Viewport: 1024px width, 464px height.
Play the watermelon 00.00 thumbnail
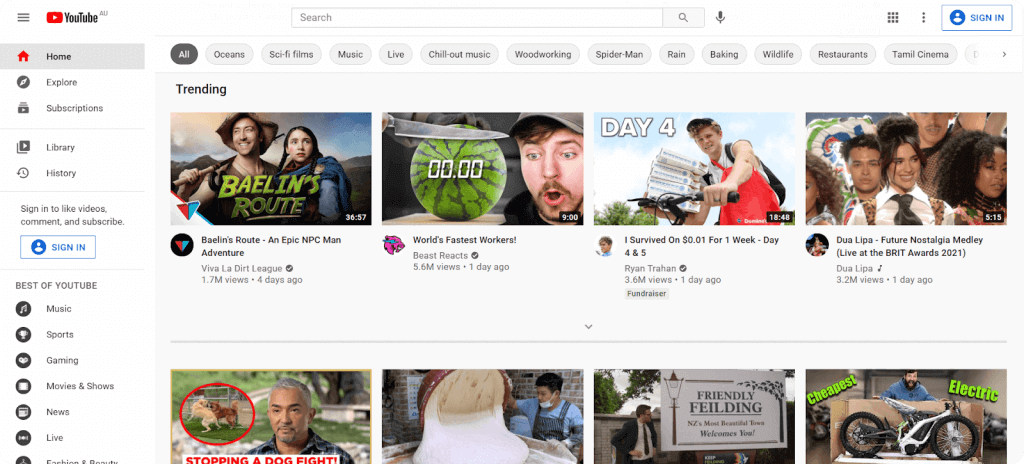click(x=483, y=169)
